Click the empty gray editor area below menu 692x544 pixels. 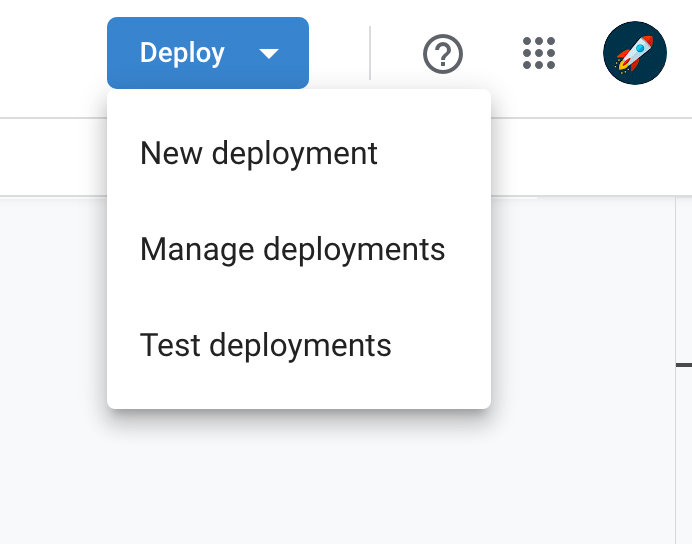(x=300, y=480)
